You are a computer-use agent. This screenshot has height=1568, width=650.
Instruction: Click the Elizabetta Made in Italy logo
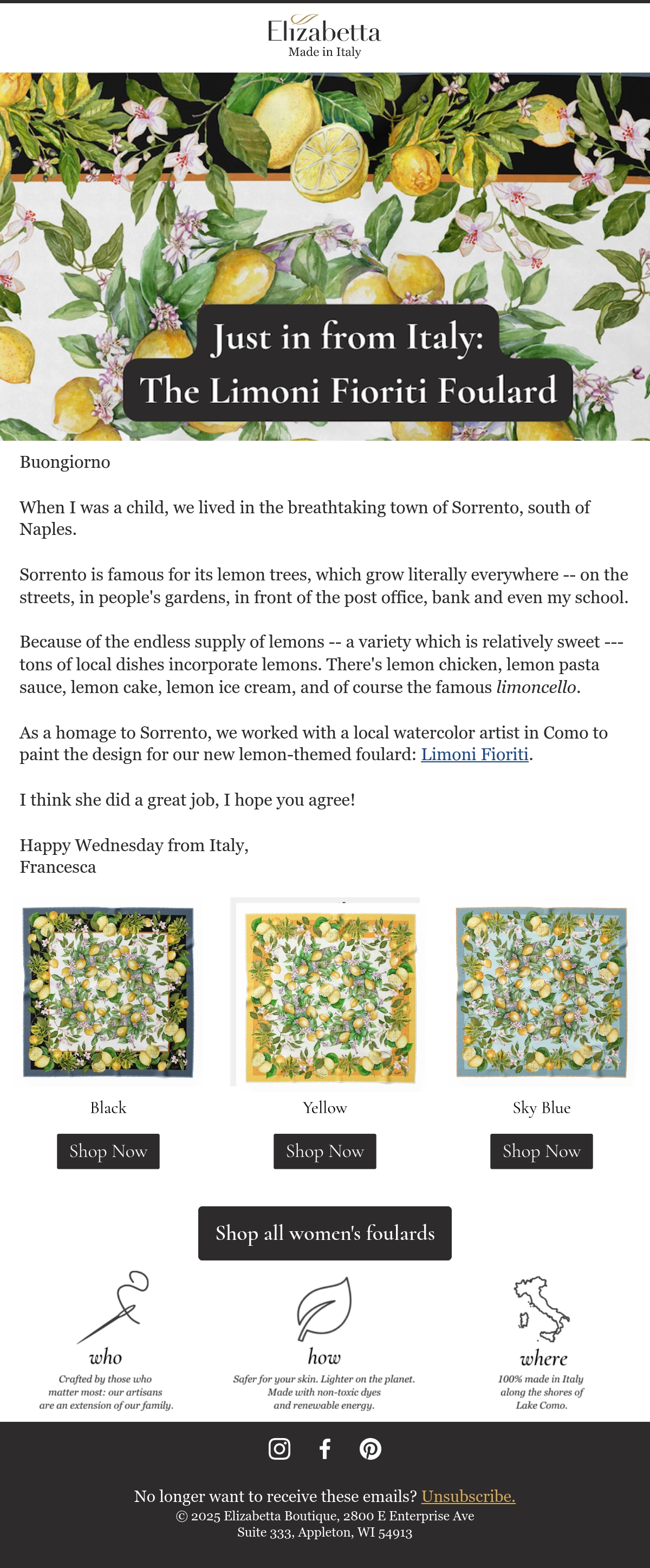pos(324,36)
